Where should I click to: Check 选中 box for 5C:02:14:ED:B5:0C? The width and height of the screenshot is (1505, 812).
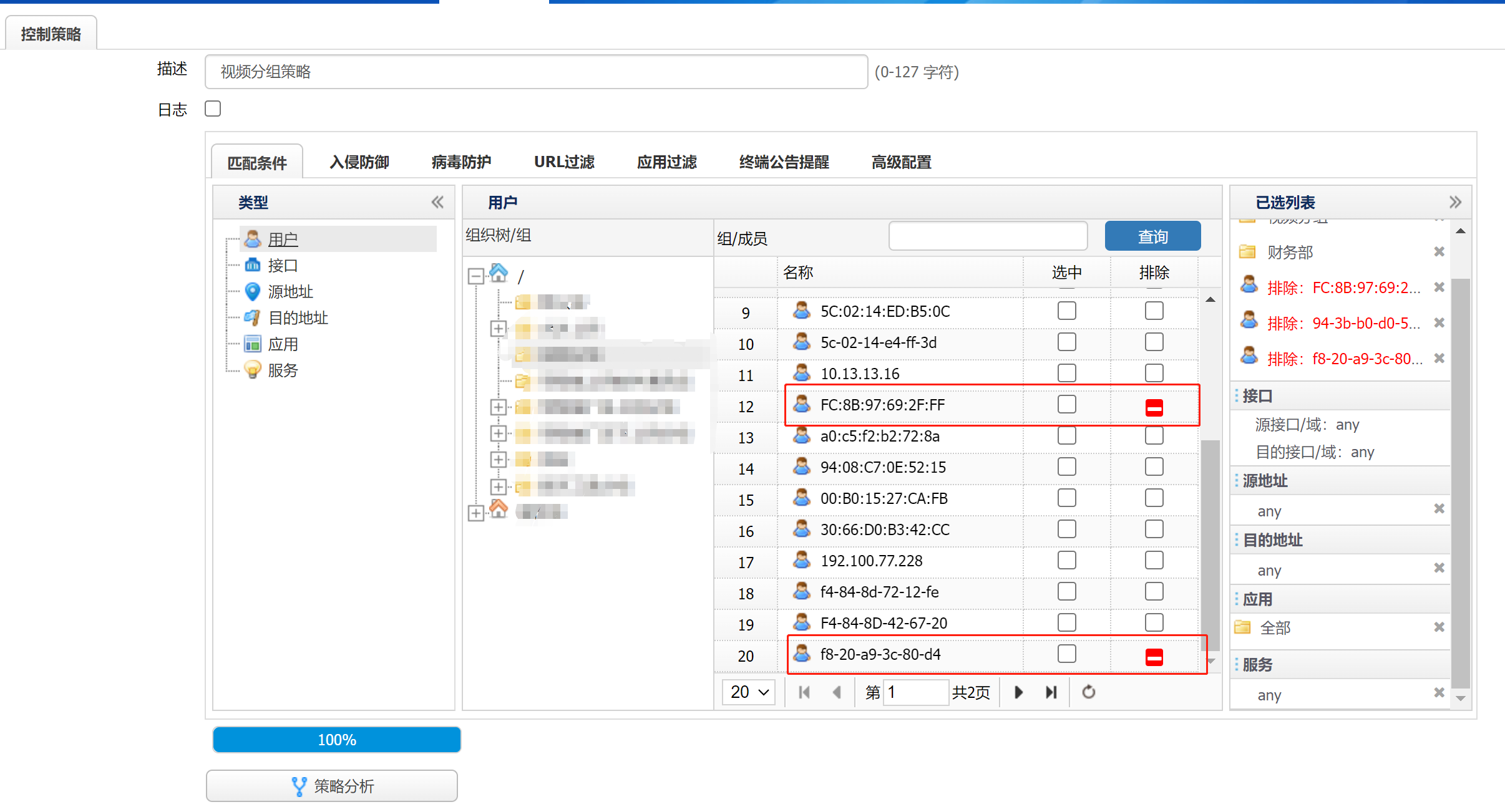coord(1066,311)
